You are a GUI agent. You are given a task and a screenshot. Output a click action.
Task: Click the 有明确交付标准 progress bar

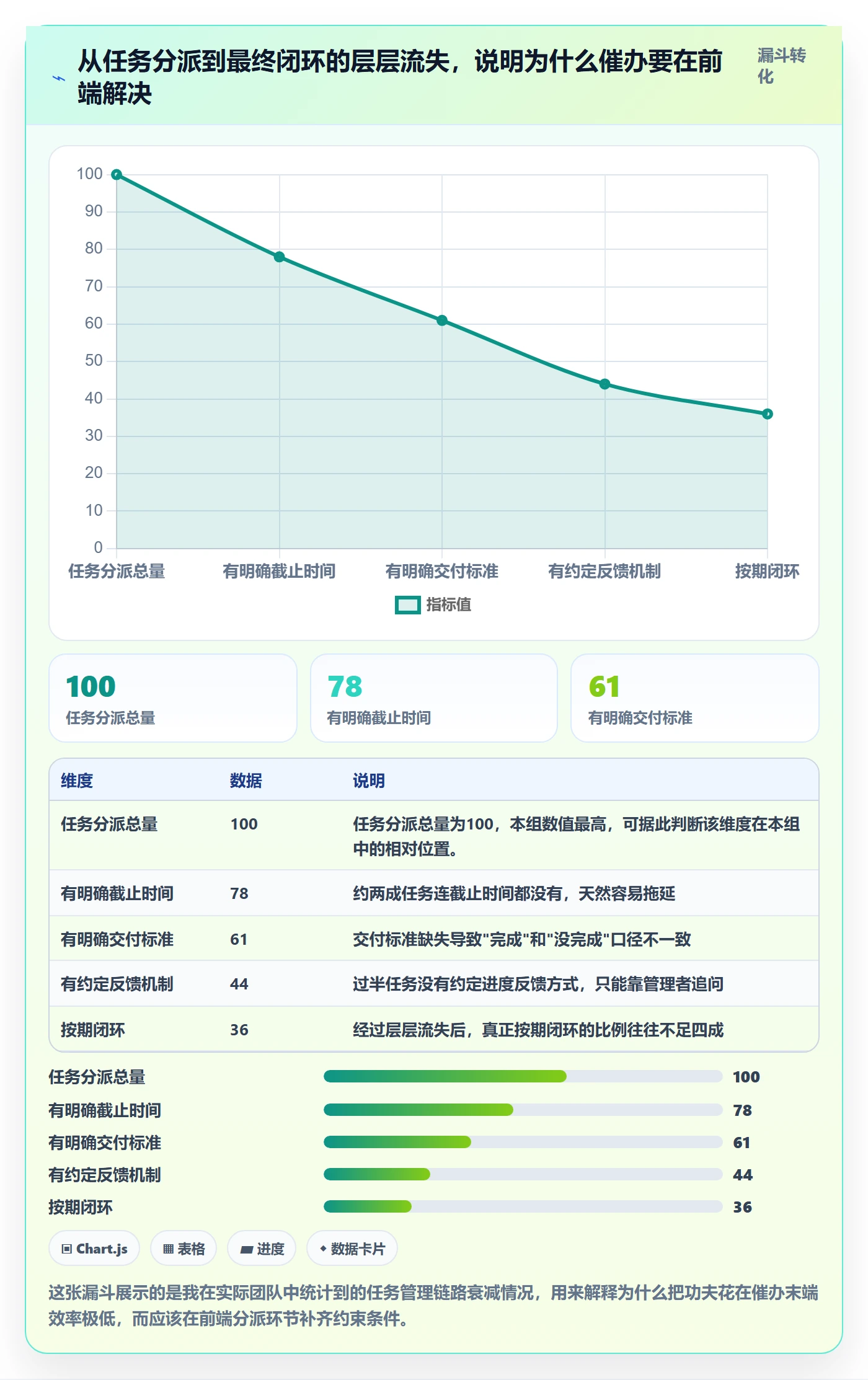[x=523, y=1142]
